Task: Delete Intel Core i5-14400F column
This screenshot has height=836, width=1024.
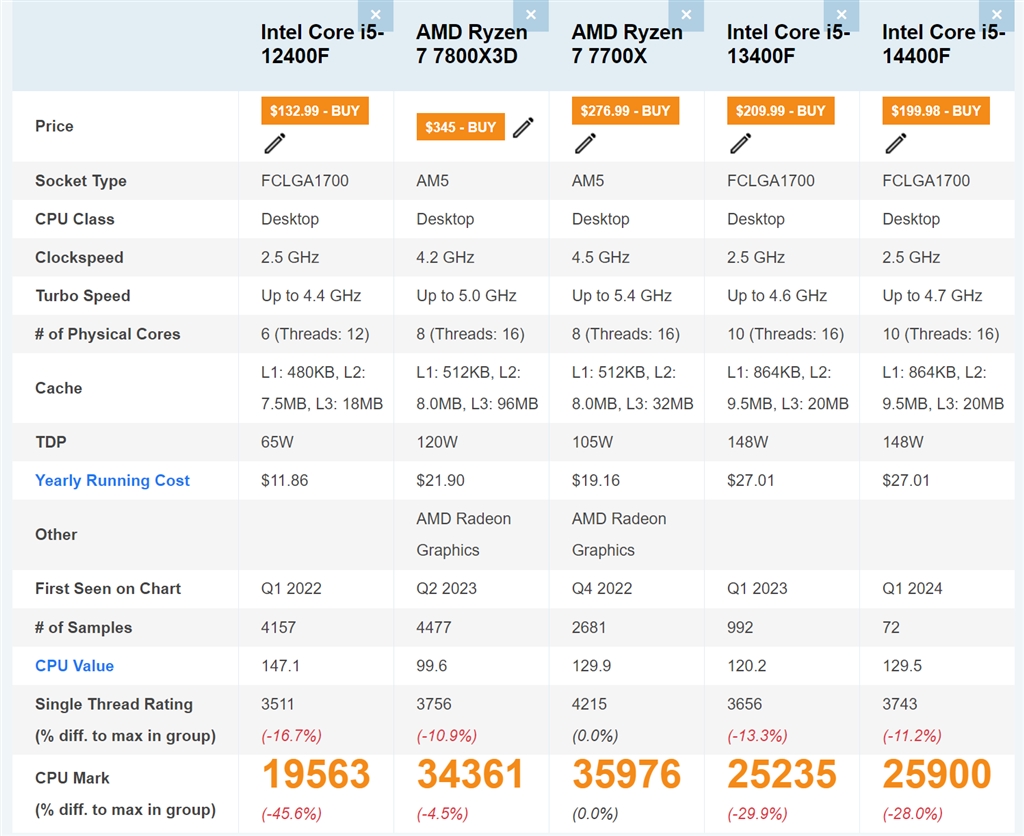Action: pyautogui.click(x=996, y=15)
